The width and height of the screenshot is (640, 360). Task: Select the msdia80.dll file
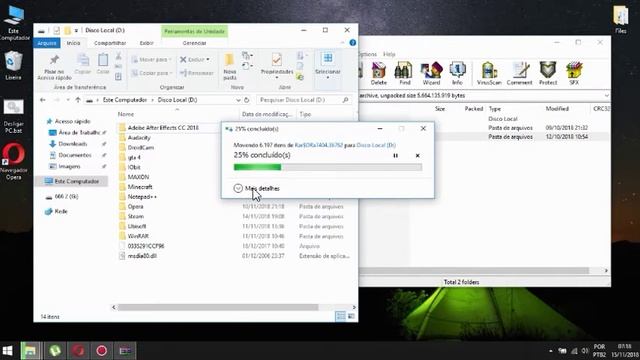pyautogui.click(x=142, y=256)
